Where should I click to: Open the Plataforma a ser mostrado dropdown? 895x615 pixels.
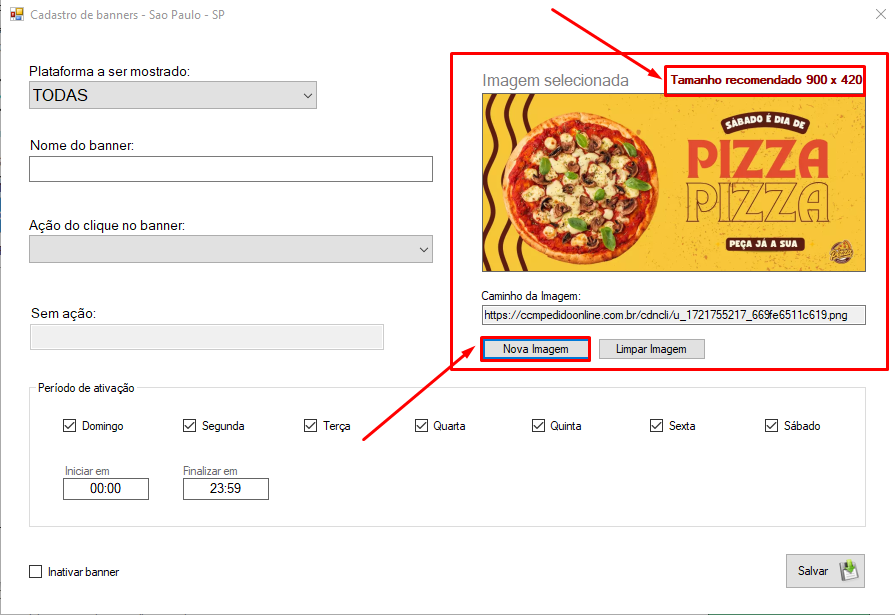tap(173, 95)
